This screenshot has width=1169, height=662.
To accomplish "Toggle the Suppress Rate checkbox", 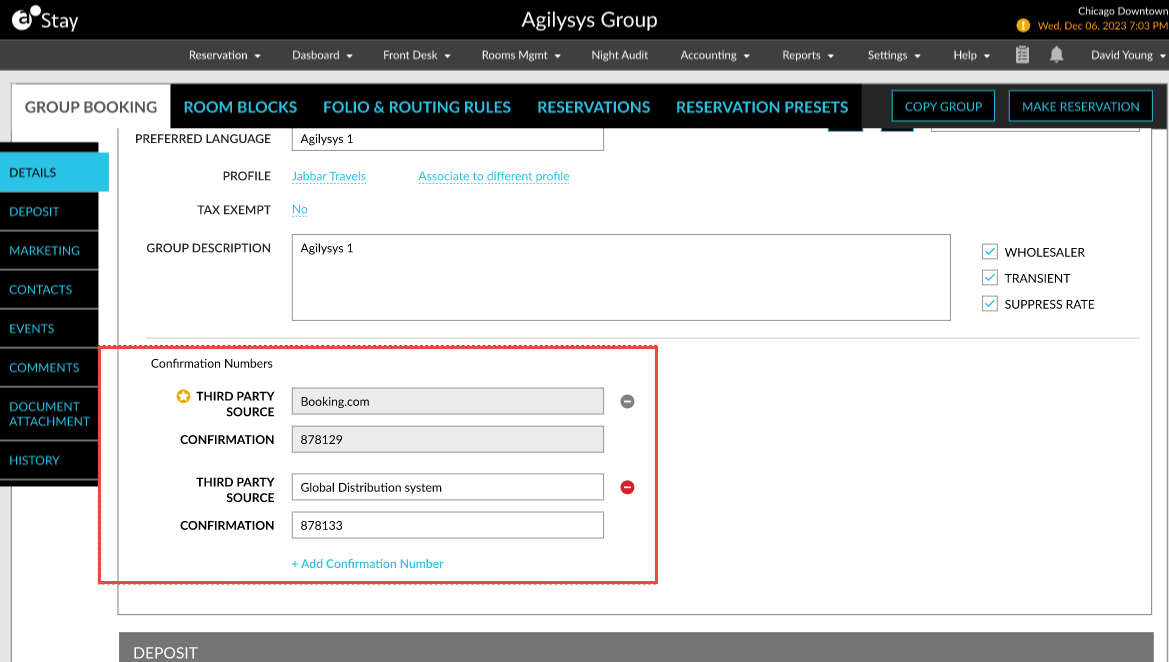I will [990, 304].
